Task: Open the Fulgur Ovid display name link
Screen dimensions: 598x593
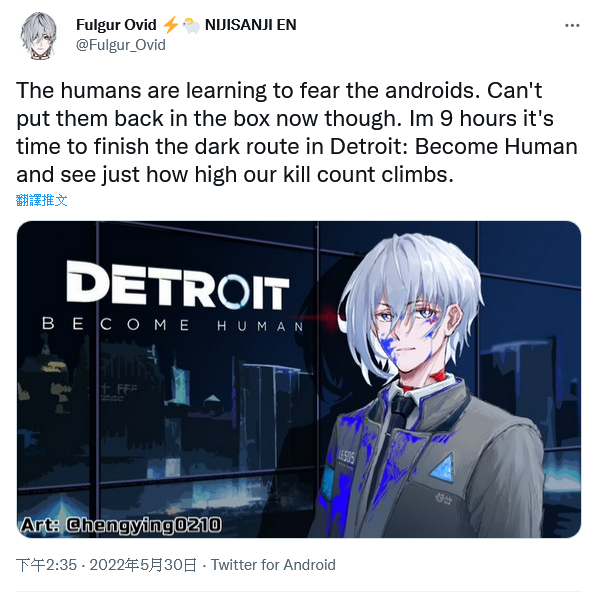Action: pyautogui.click(x=116, y=25)
